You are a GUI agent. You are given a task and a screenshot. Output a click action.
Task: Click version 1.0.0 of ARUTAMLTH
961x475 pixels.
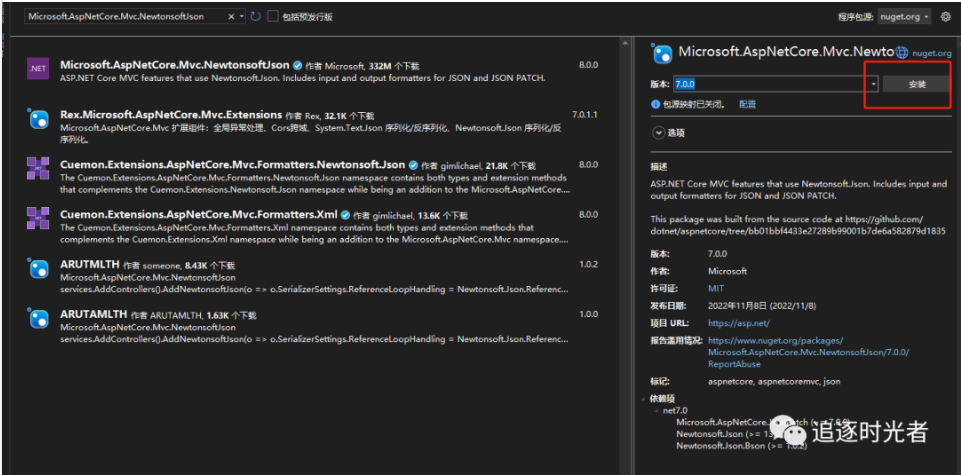pyautogui.click(x=588, y=314)
